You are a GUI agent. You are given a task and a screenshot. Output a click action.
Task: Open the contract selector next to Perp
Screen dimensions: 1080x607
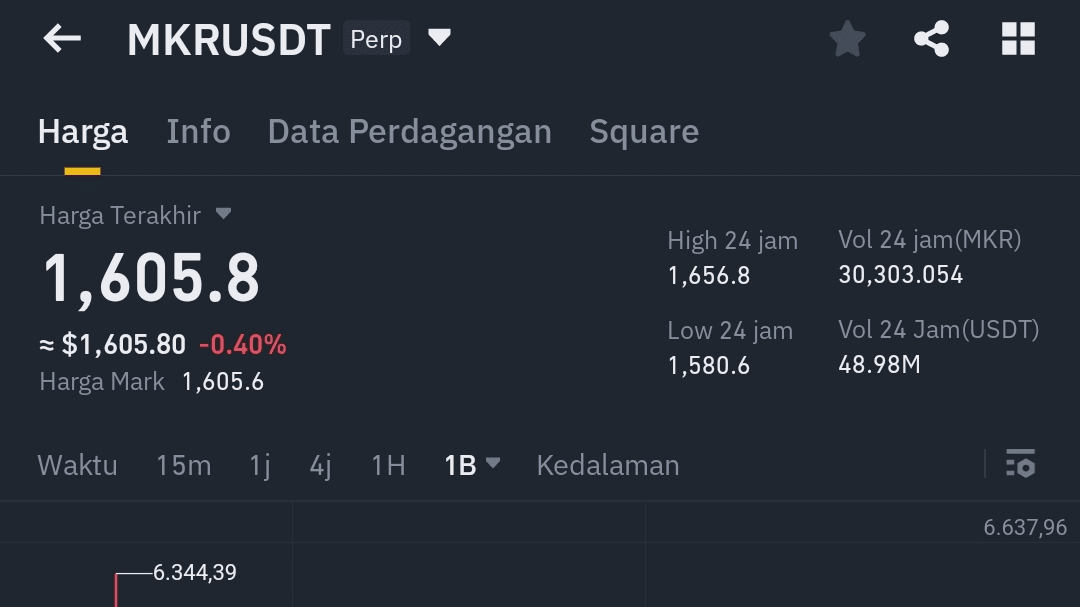(x=440, y=38)
